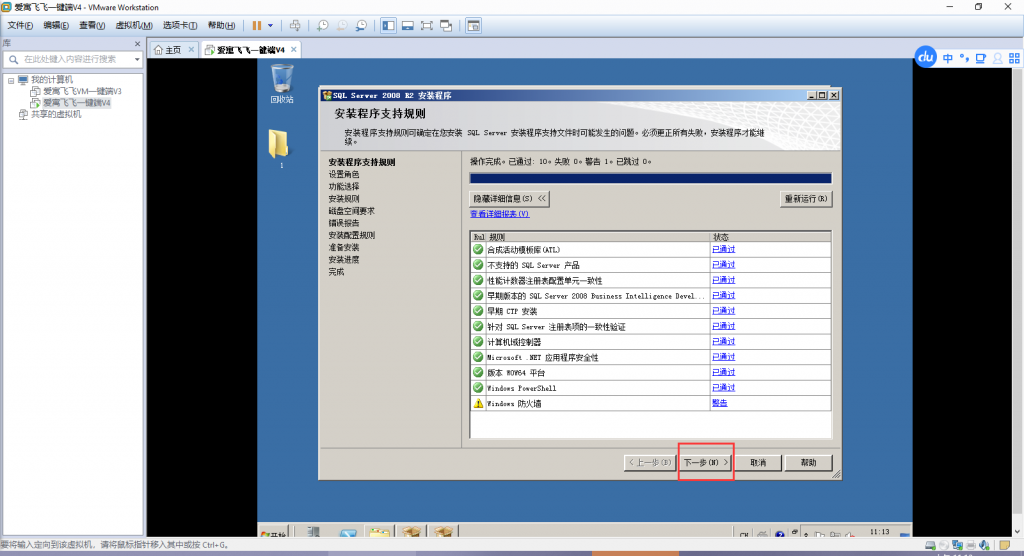Click the hard disk device status icon
The image size is (1024, 556).
930,545
